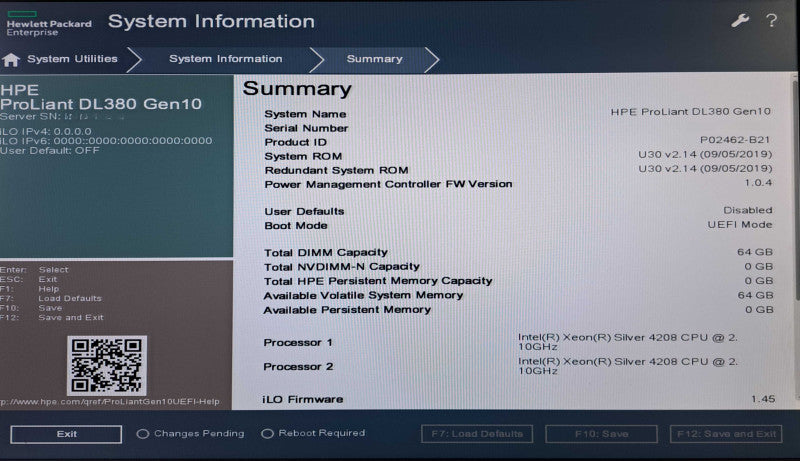
Task: Click Product ID value P02462-B21
Action: pos(735,140)
